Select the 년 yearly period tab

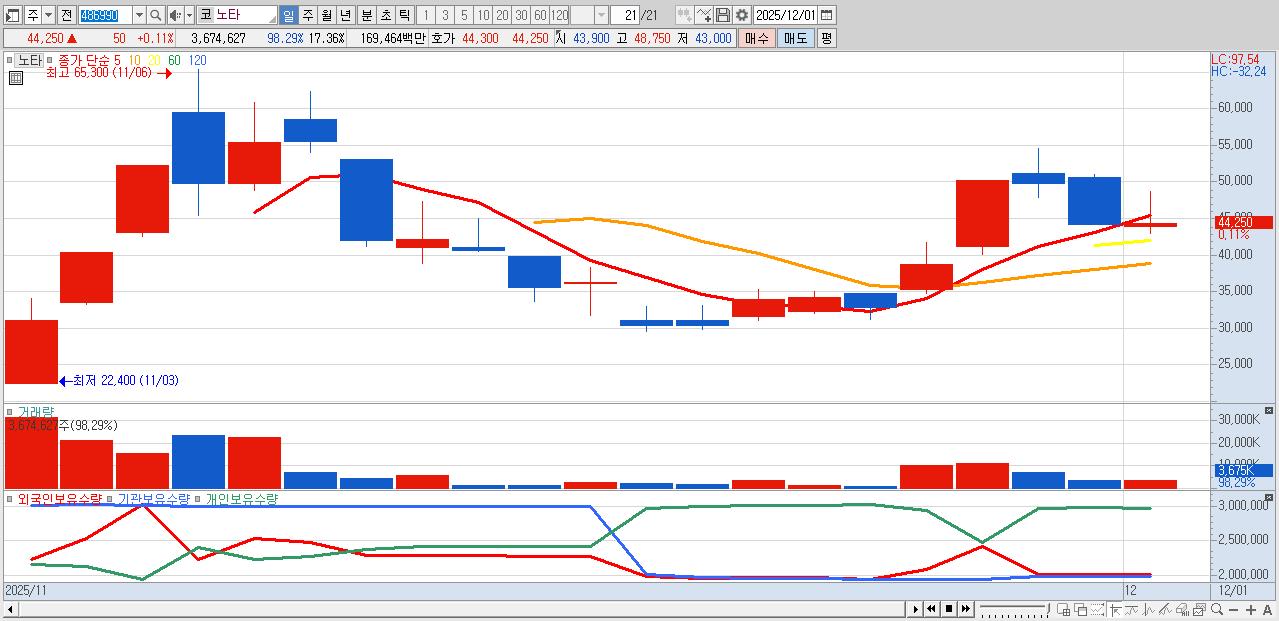[346, 15]
